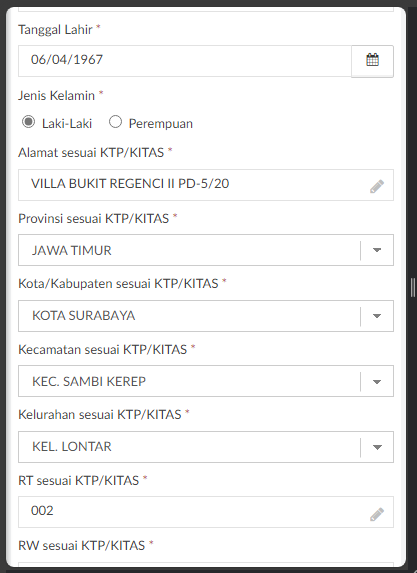Open the Tanggal Lahir calendar picker
Screen dimensions: 417x573
[372, 61]
